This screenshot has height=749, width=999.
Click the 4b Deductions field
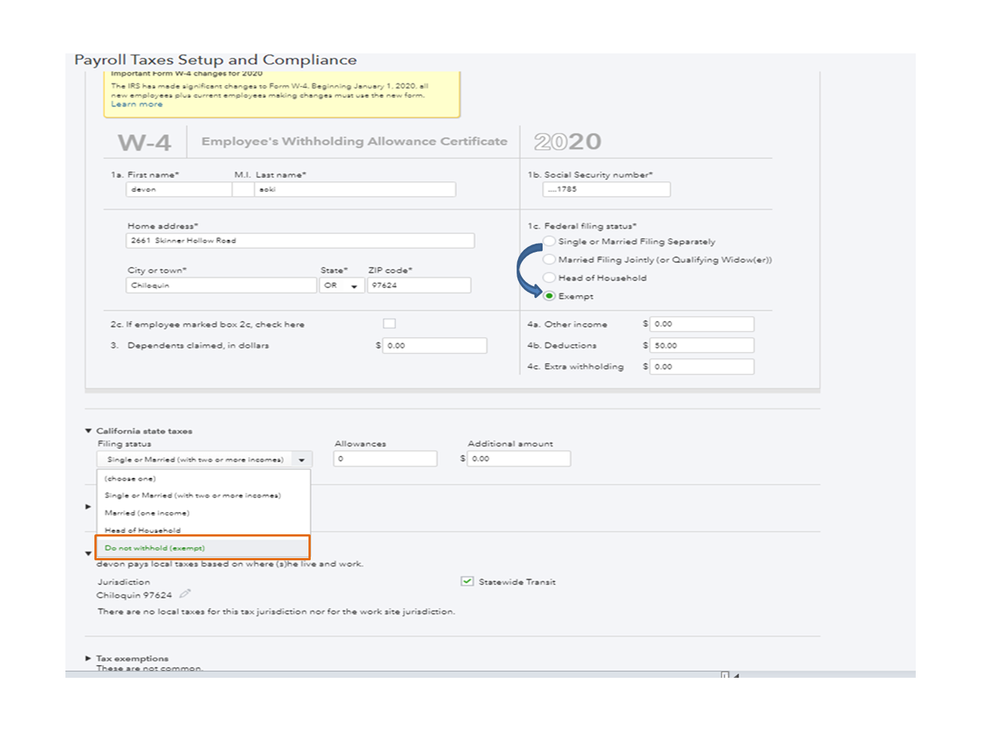702,345
